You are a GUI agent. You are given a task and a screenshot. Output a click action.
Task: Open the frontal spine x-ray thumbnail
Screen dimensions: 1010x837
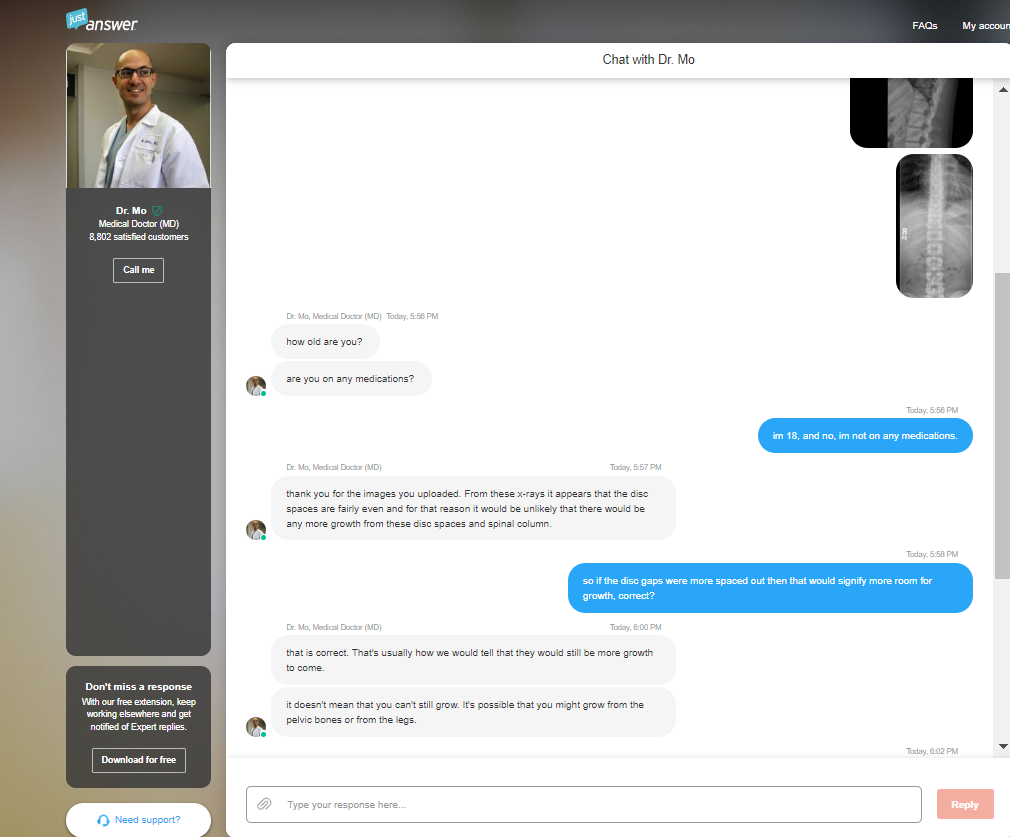pyautogui.click(x=934, y=226)
